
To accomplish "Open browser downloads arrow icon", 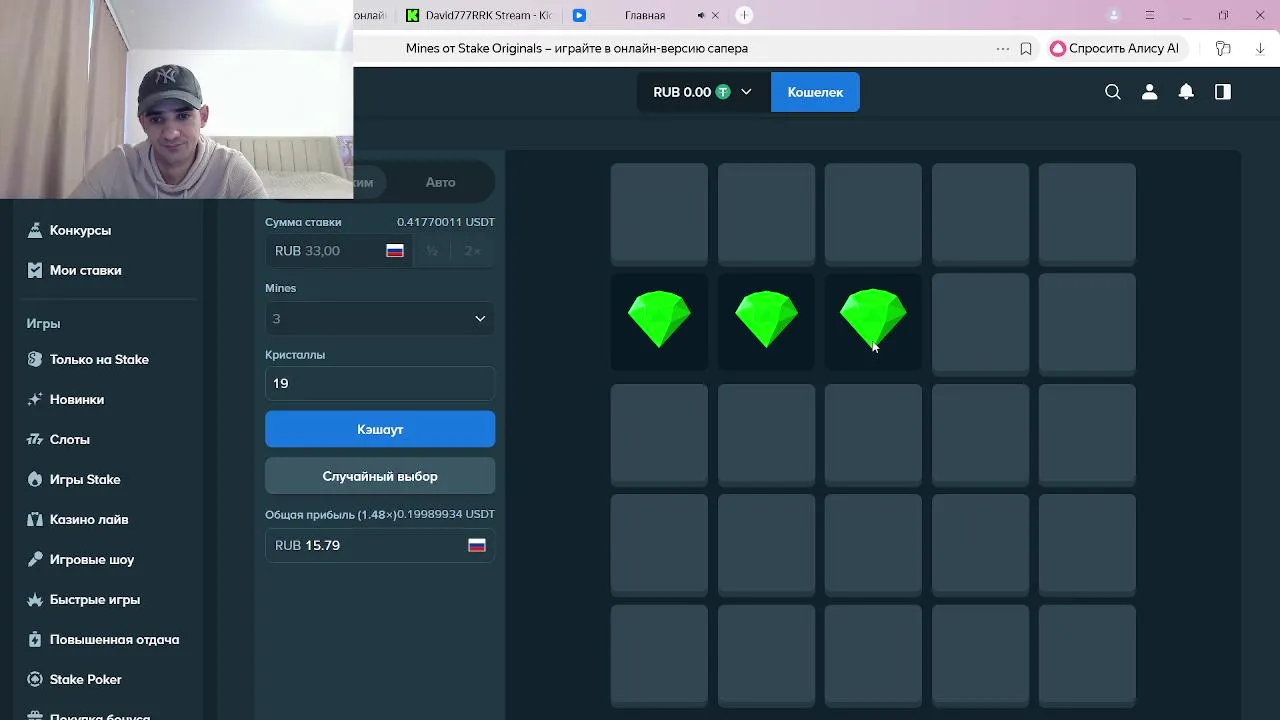I will [1260, 48].
